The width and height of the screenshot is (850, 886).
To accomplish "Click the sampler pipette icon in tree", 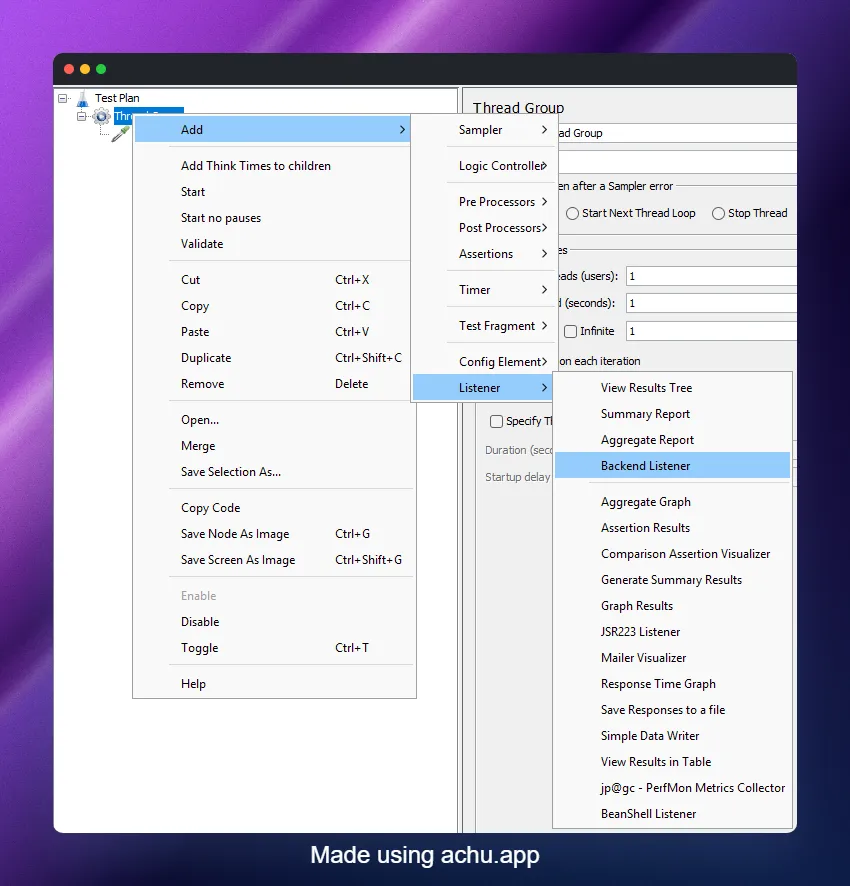I will click(120, 134).
